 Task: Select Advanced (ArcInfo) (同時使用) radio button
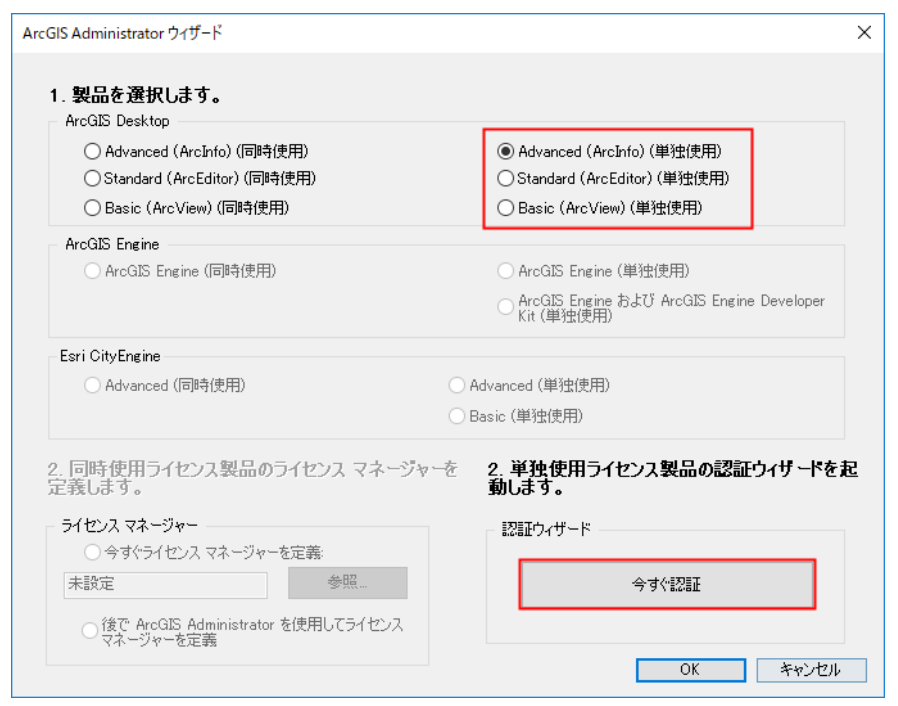click(92, 152)
